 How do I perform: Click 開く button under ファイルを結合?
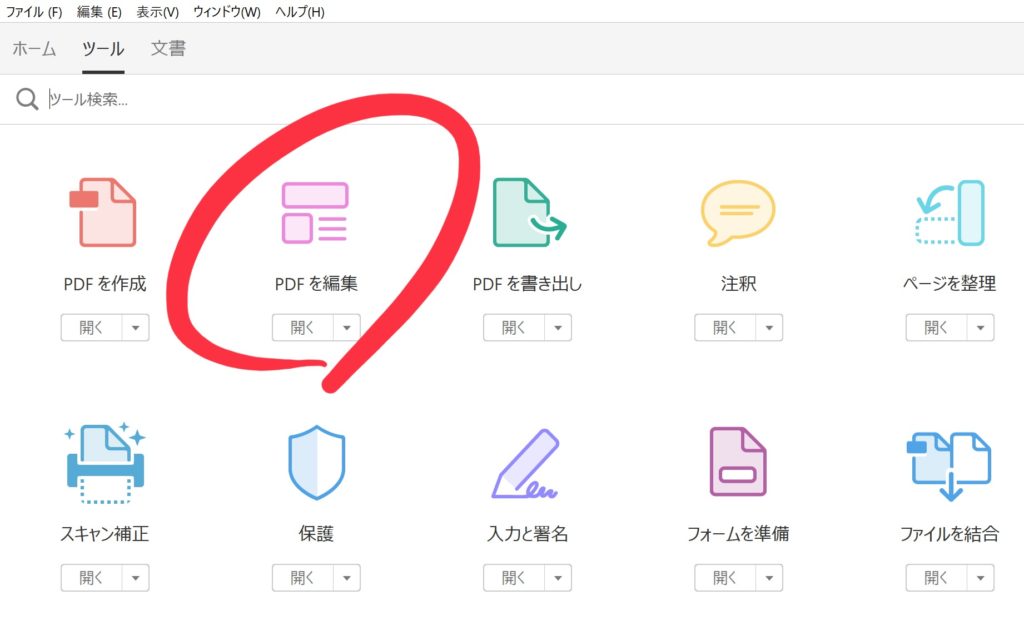click(x=936, y=578)
